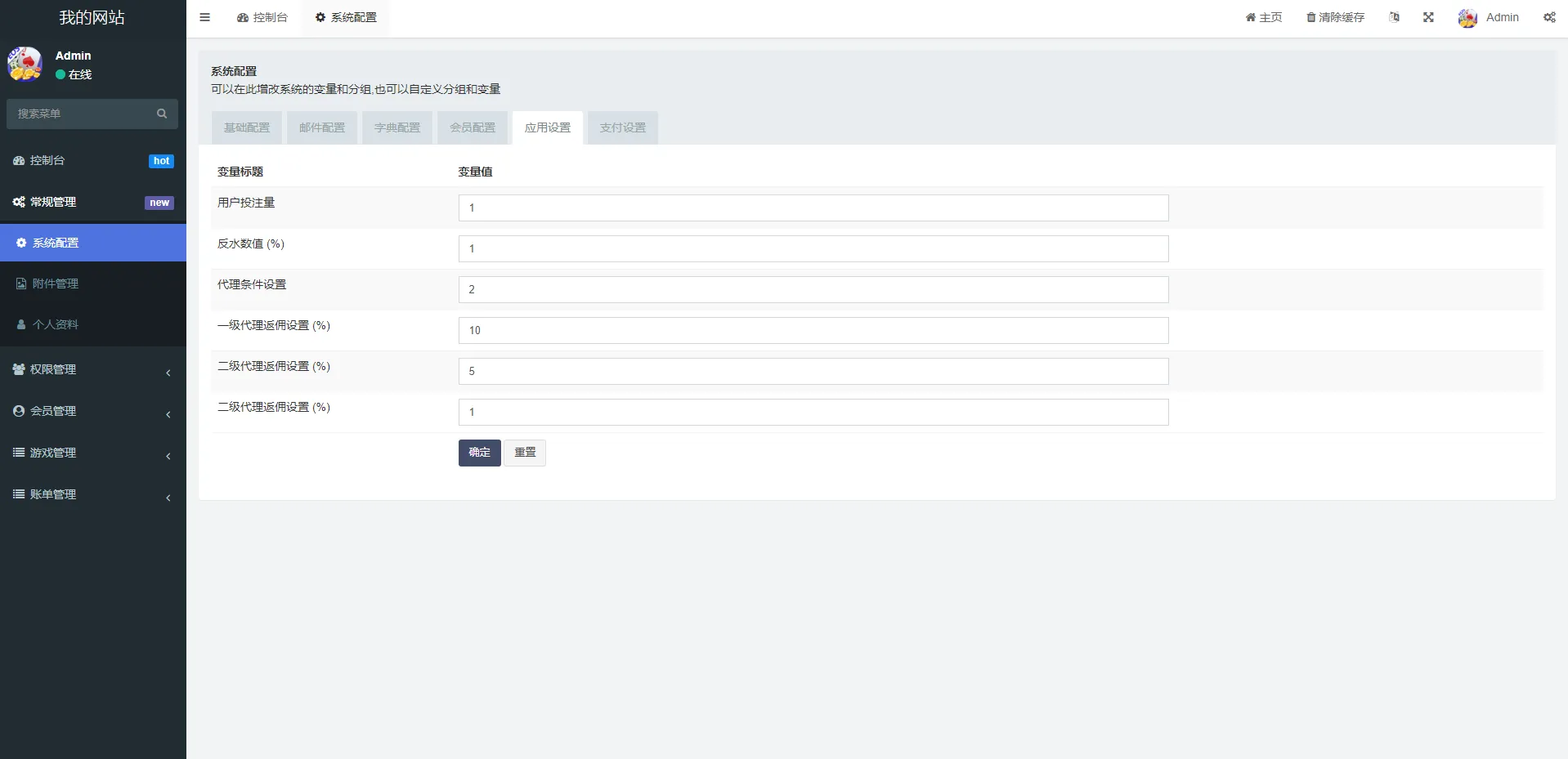The width and height of the screenshot is (1568, 759).
Task: Switch to the 基础配置 tab
Action: pos(246,127)
